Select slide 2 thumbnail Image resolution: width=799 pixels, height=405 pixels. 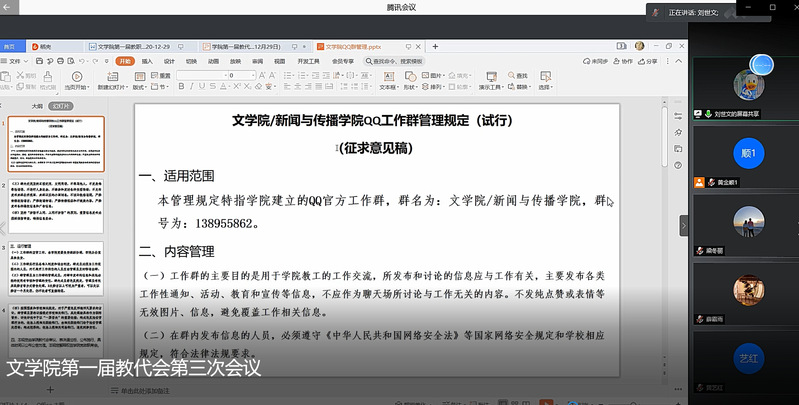(56, 206)
